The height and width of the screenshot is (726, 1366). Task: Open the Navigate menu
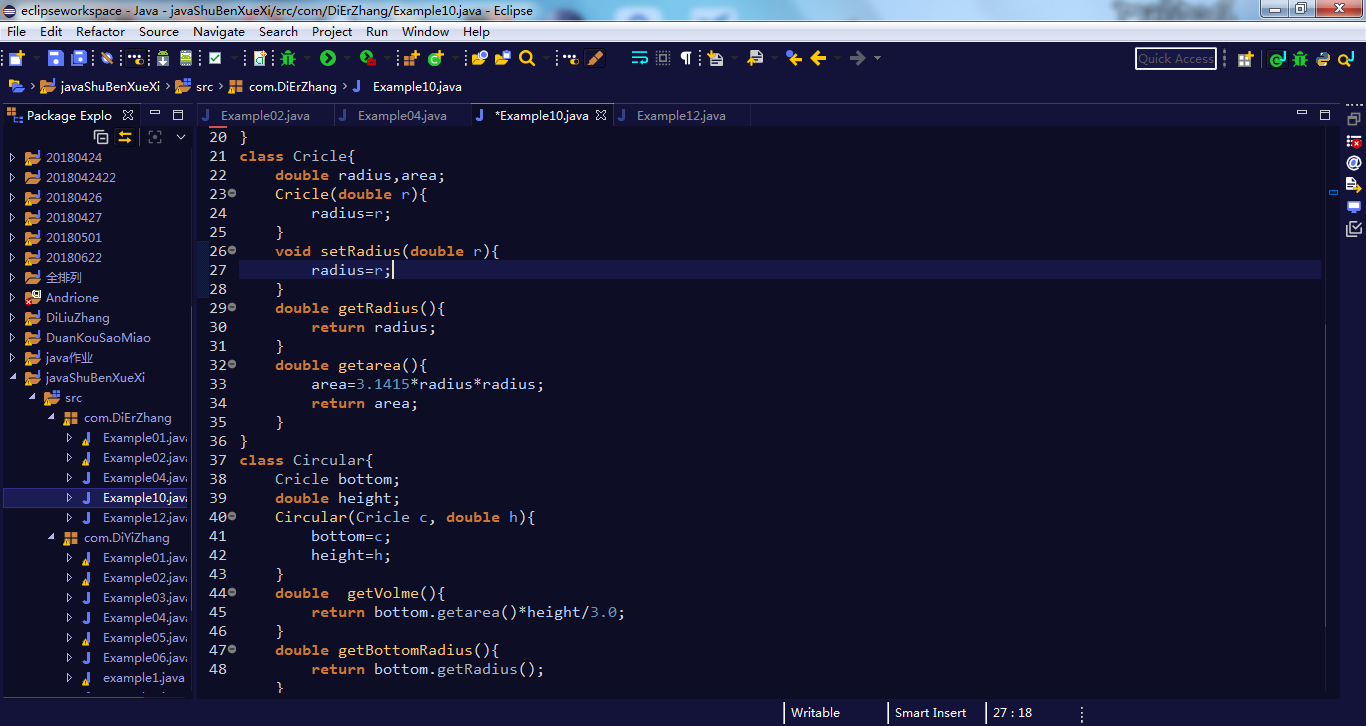click(218, 32)
